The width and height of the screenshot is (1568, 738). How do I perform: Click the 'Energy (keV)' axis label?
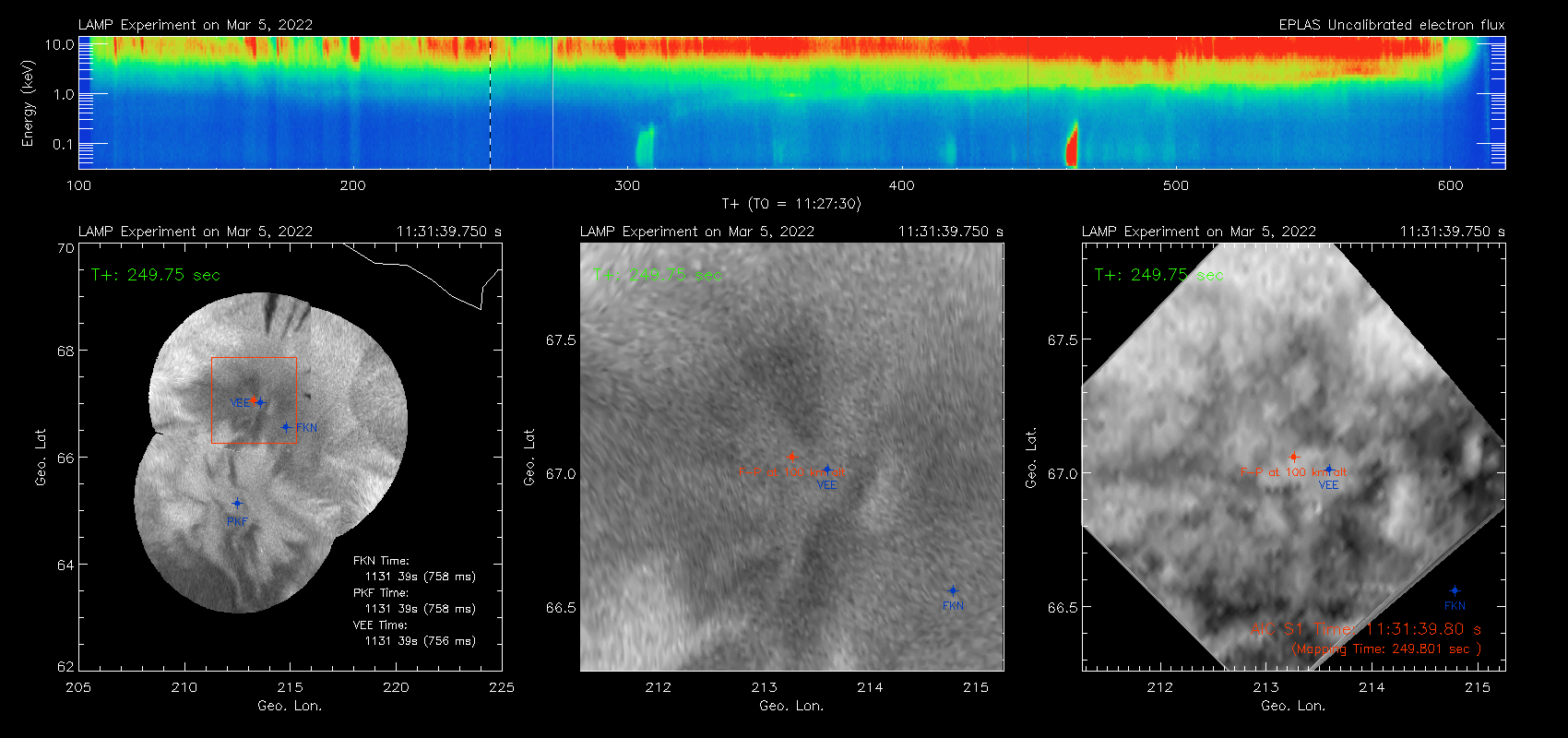coord(29,103)
